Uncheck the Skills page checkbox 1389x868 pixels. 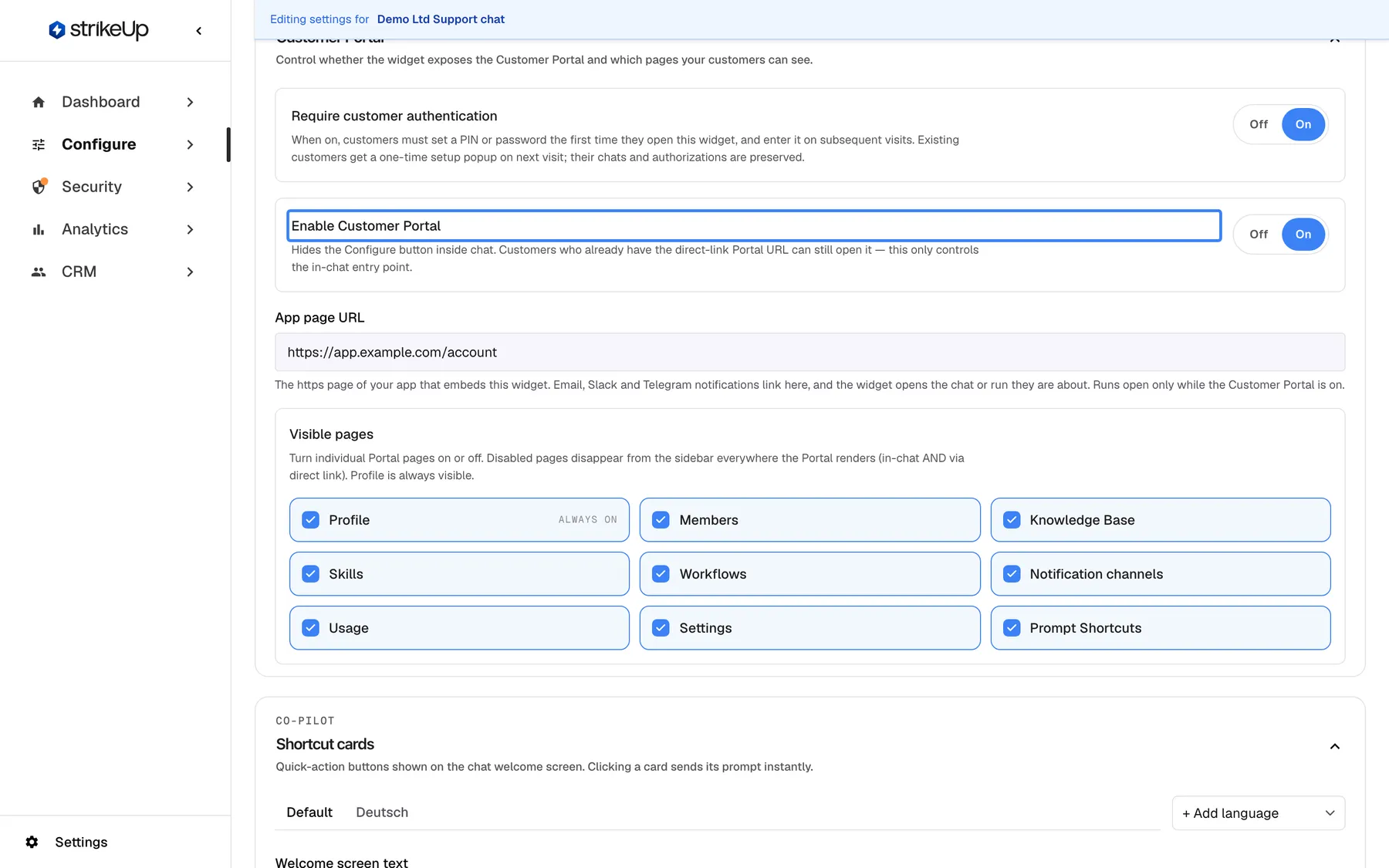tap(310, 574)
